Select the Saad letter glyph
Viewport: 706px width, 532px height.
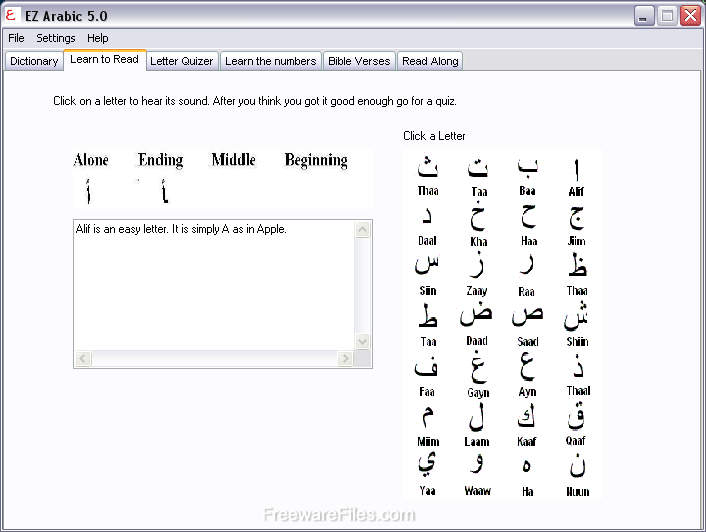[528, 316]
